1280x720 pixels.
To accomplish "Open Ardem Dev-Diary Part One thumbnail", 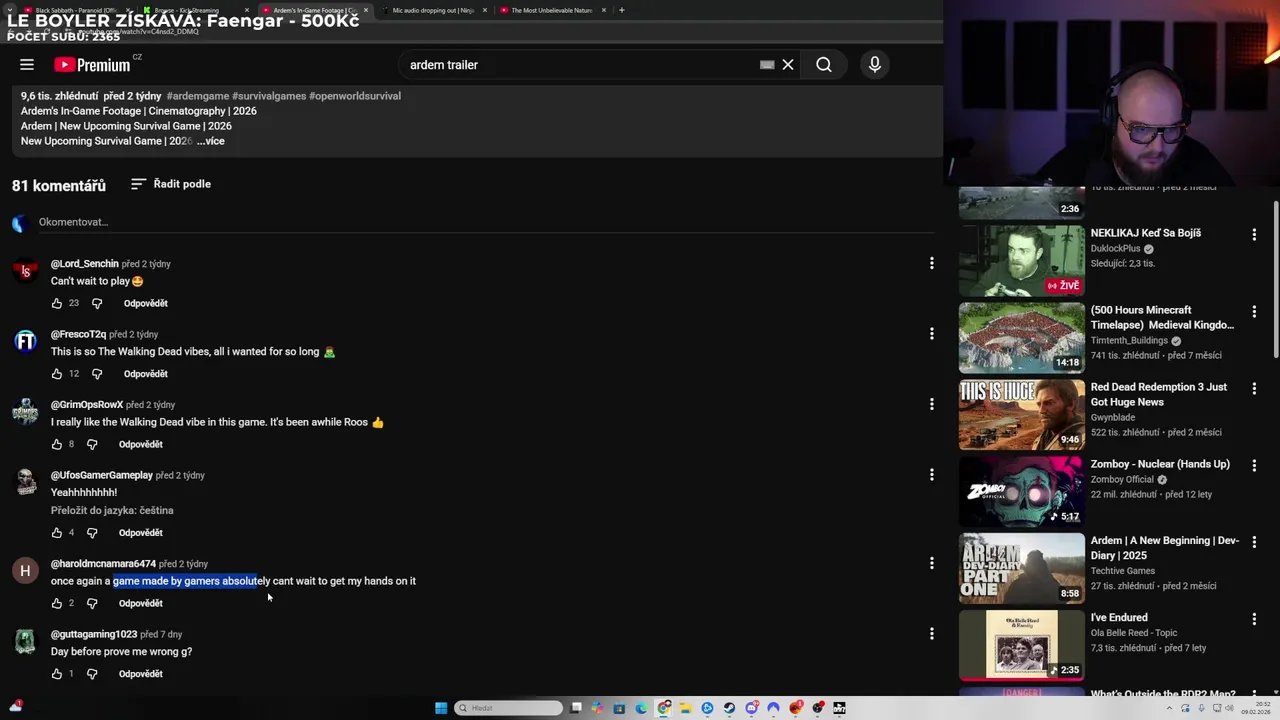I will (x=1022, y=568).
